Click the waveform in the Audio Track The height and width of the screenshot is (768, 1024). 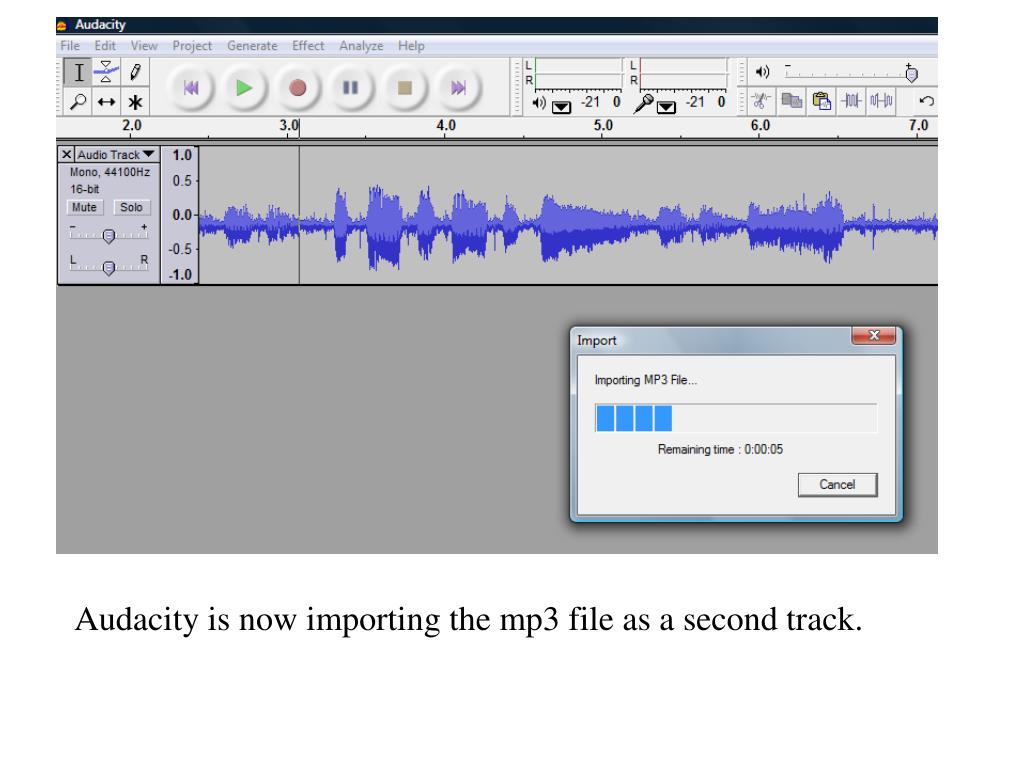tap(568, 216)
